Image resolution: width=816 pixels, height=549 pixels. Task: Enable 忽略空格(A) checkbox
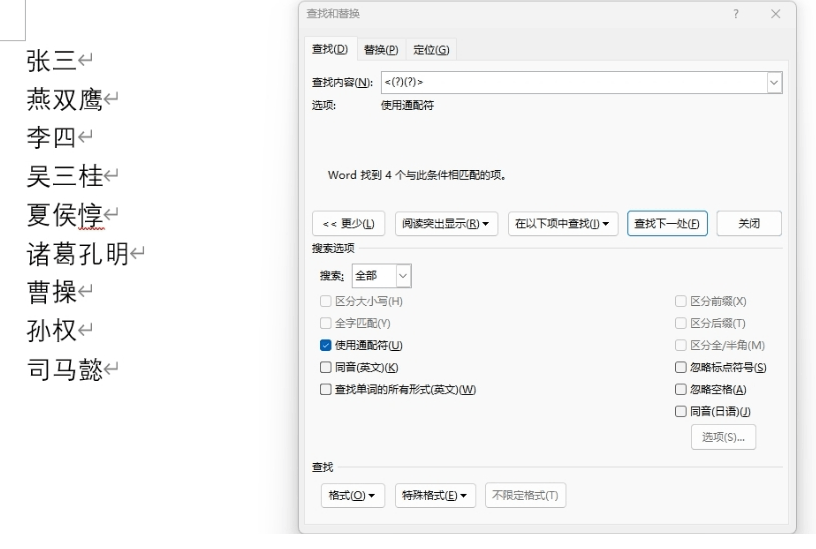tap(681, 389)
